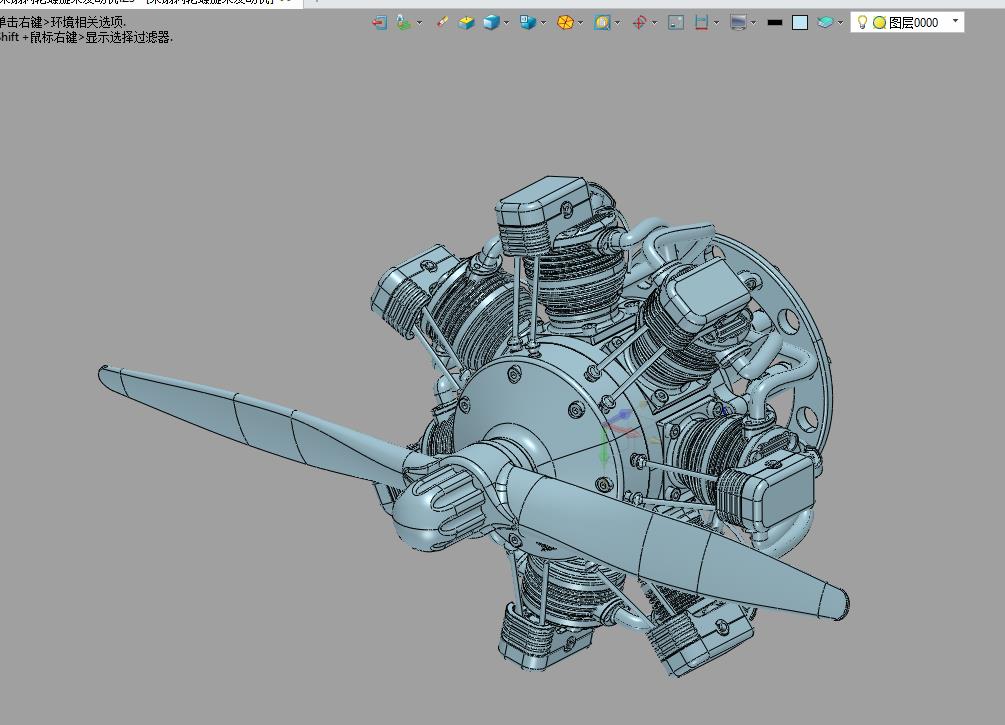The height and width of the screenshot is (725, 1005).
Task: Click the red crosshair rotate icon
Action: pyautogui.click(x=639, y=23)
